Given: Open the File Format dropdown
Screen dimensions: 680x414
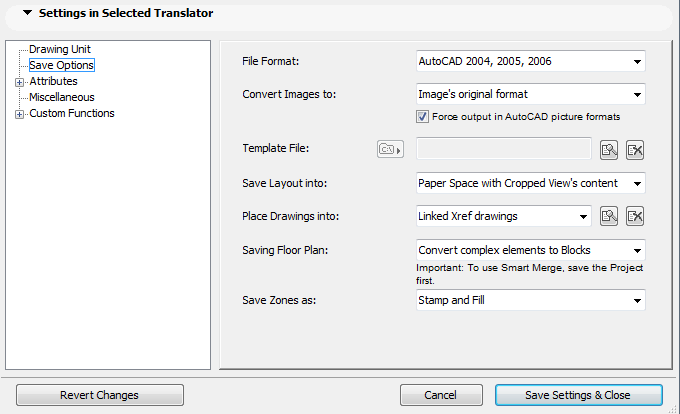Looking at the screenshot, I should tap(530, 62).
